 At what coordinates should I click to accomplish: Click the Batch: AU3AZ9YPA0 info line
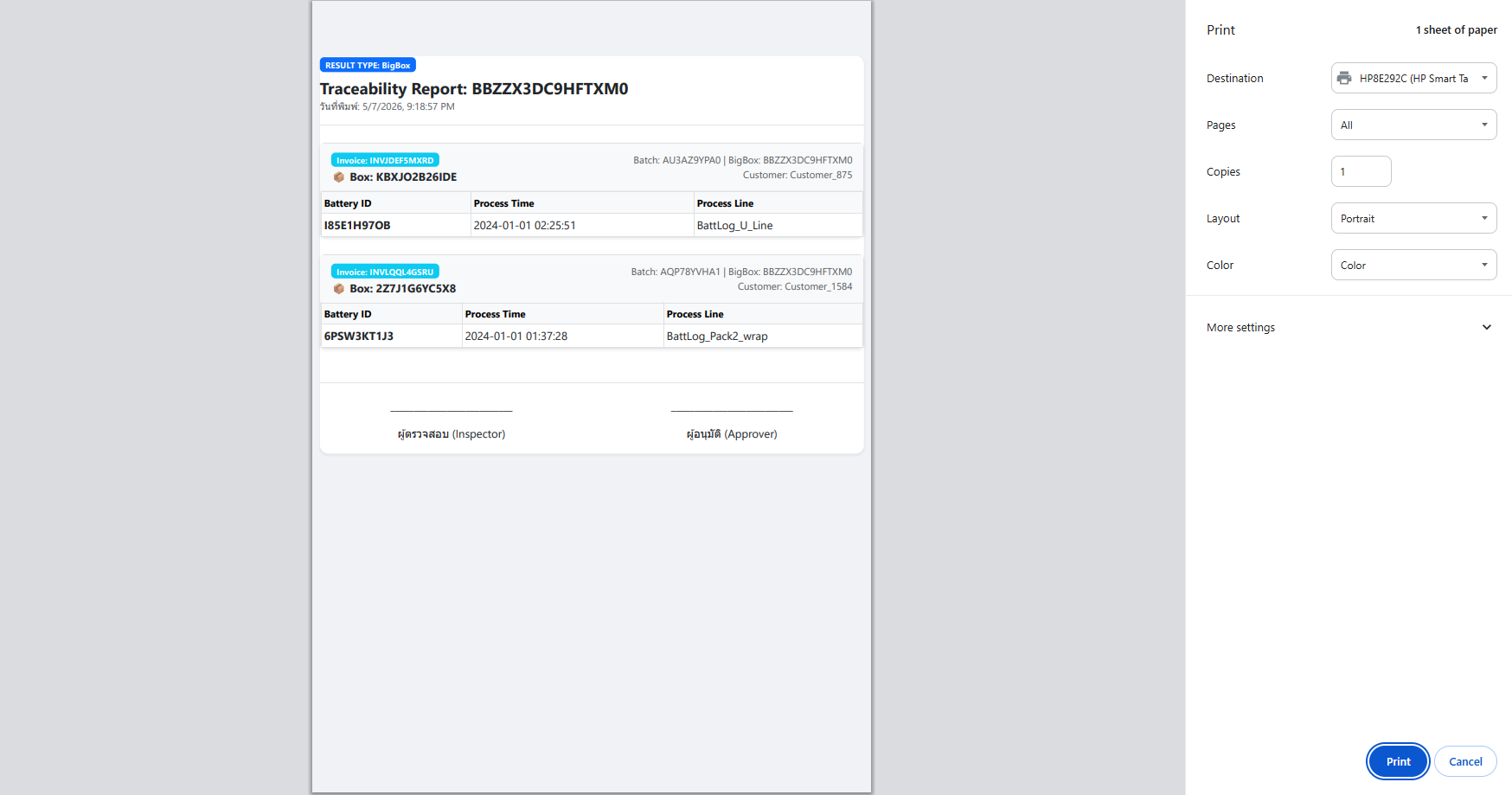[742, 160]
